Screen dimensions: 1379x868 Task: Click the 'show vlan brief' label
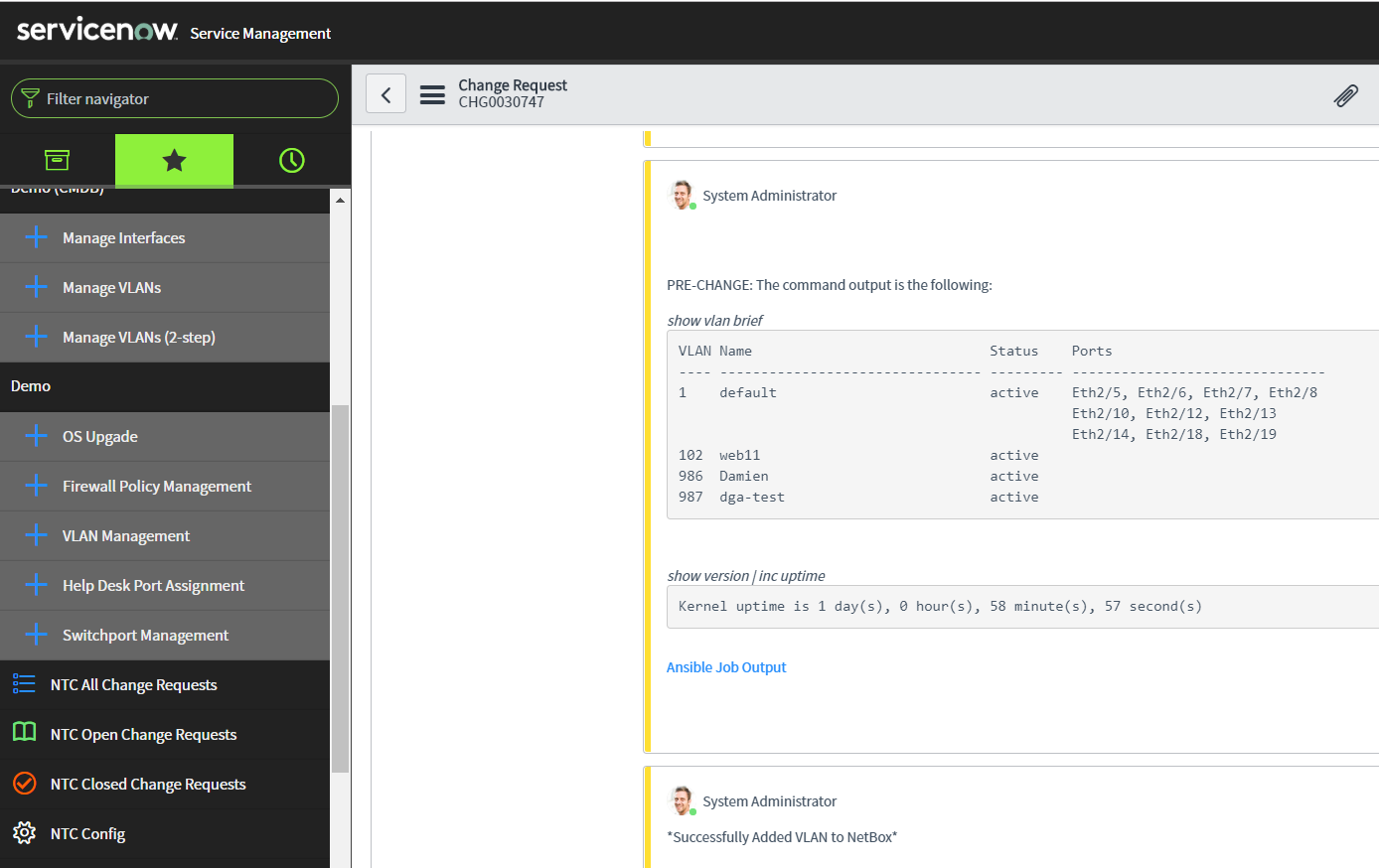715,321
